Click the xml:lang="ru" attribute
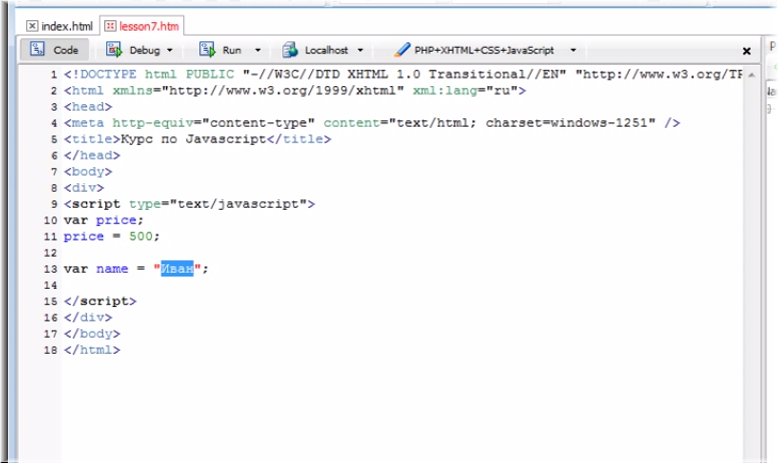Viewport: 778px width, 463px height. (465, 91)
